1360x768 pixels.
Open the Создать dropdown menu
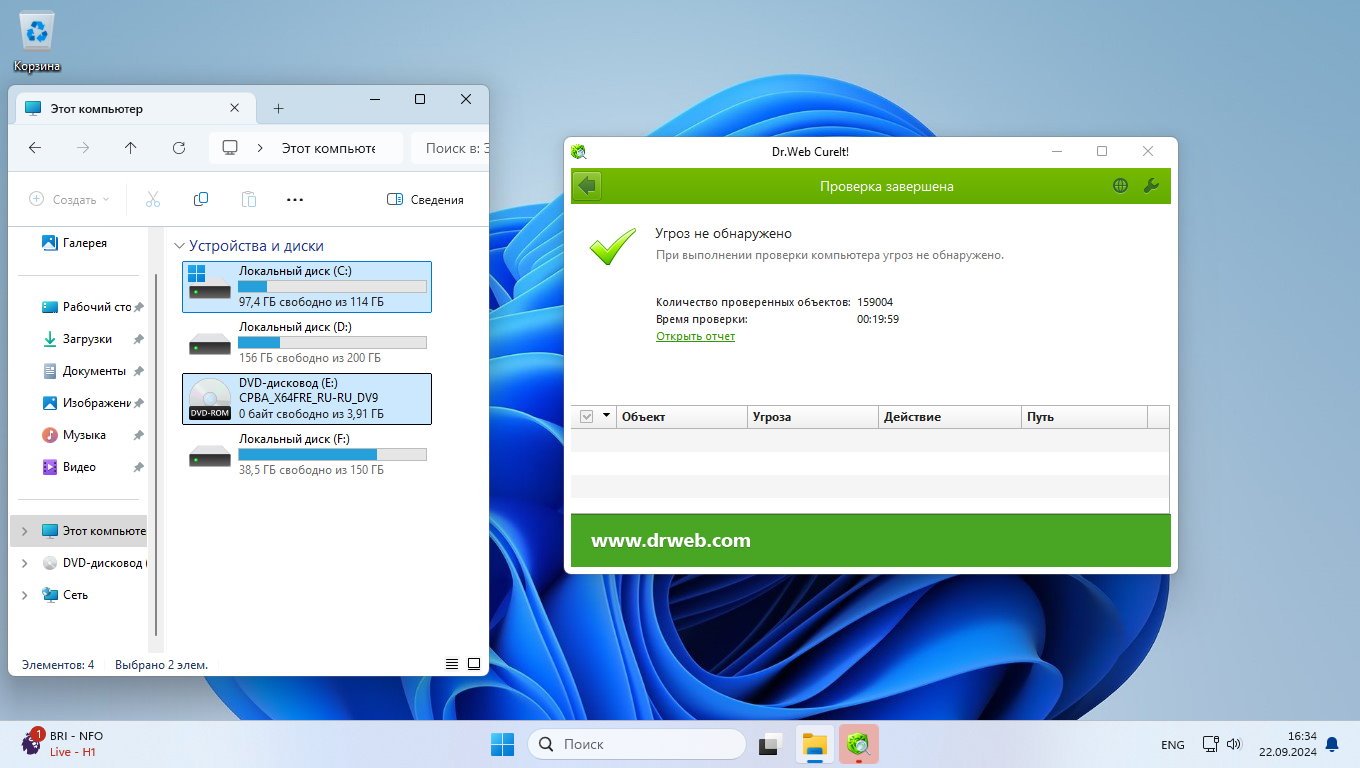click(69, 199)
